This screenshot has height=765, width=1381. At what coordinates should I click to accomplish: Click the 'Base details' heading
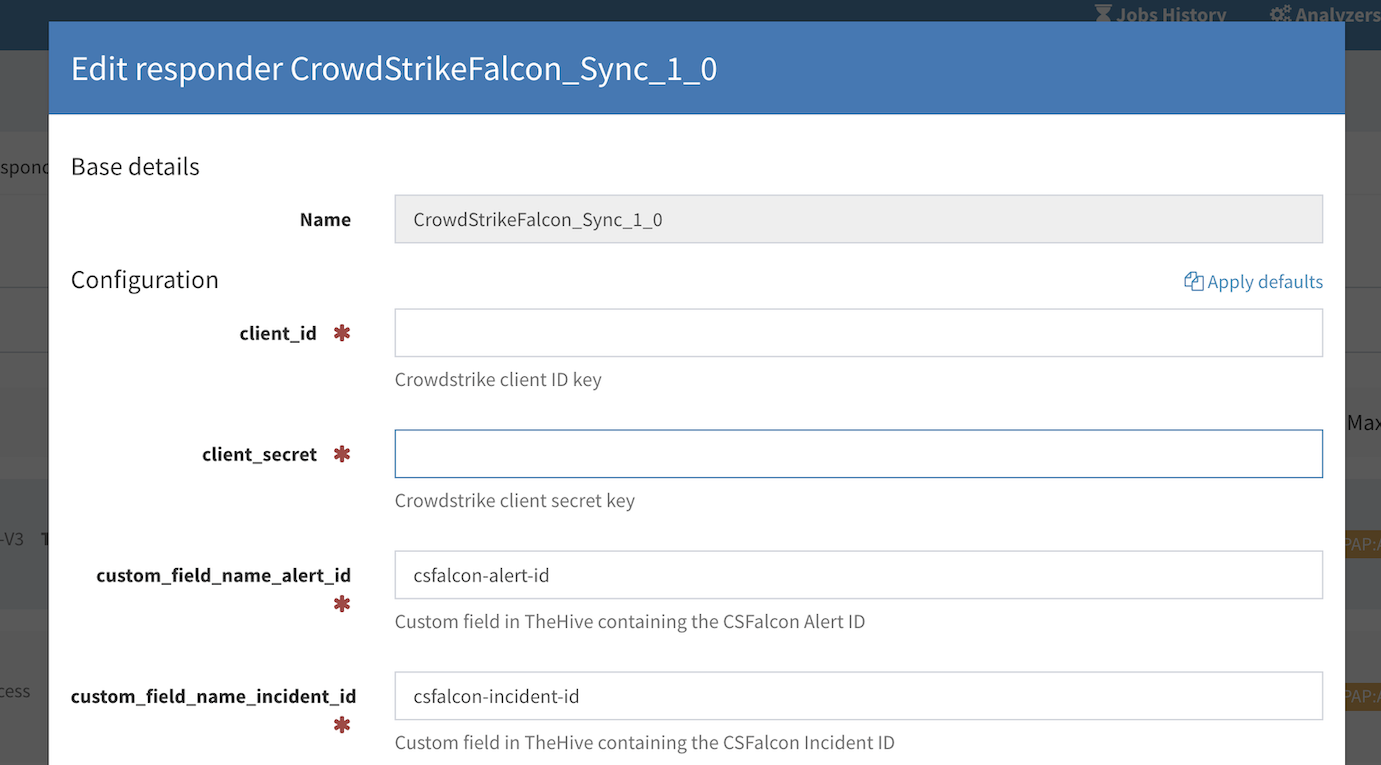(x=135, y=166)
